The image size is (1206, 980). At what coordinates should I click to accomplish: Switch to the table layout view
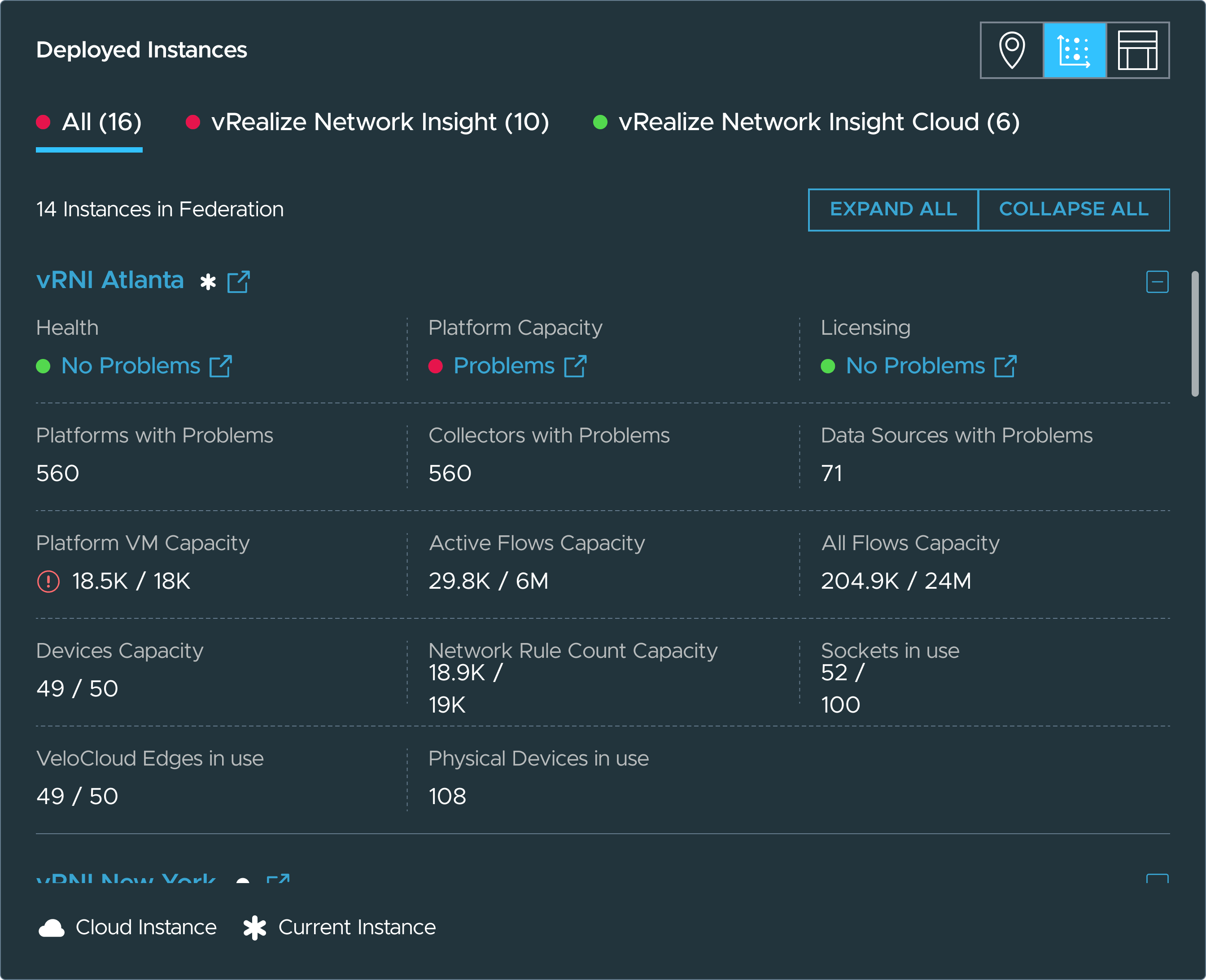pos(1137,50)
